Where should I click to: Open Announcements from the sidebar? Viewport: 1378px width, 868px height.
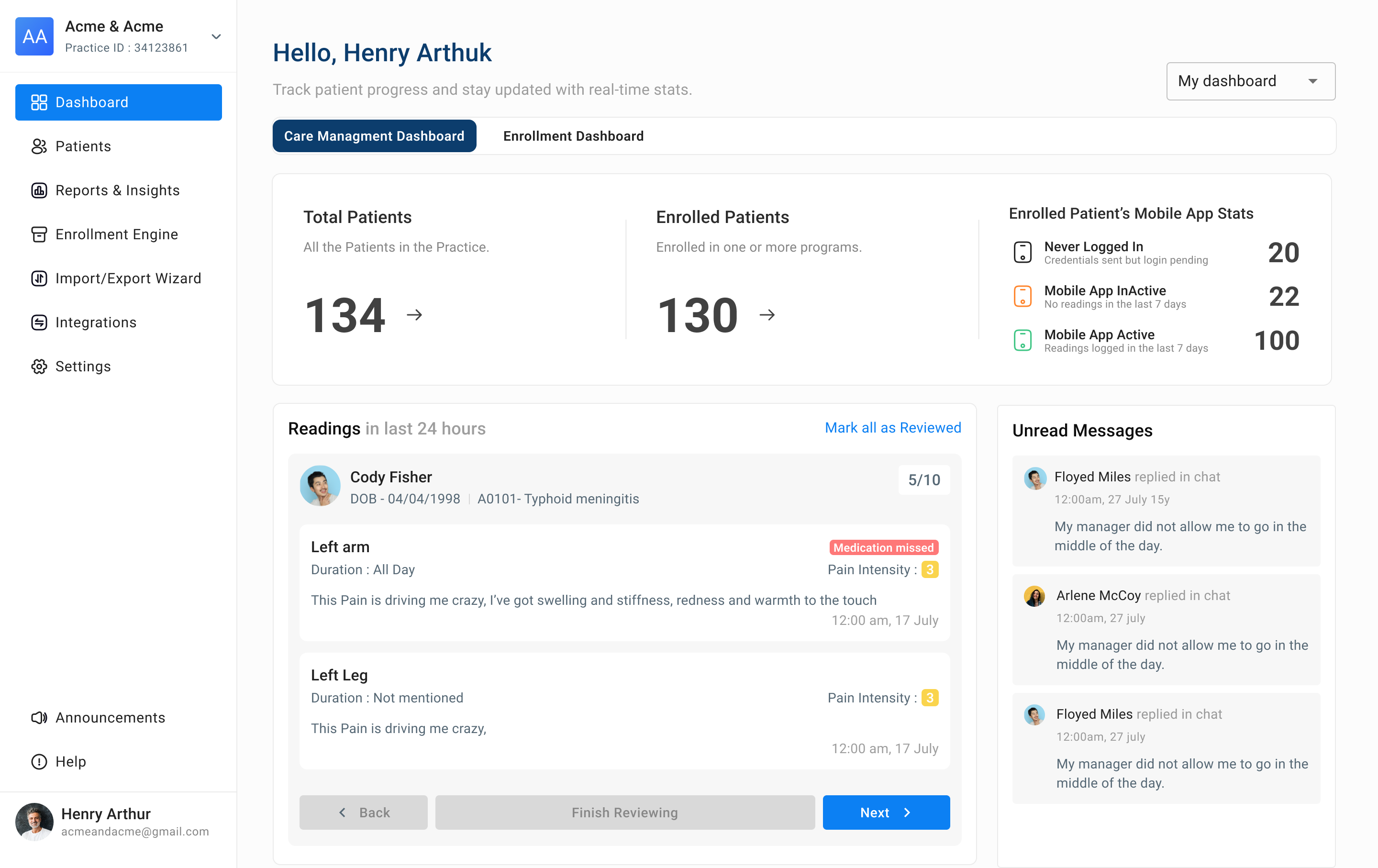tap(110, 717)
